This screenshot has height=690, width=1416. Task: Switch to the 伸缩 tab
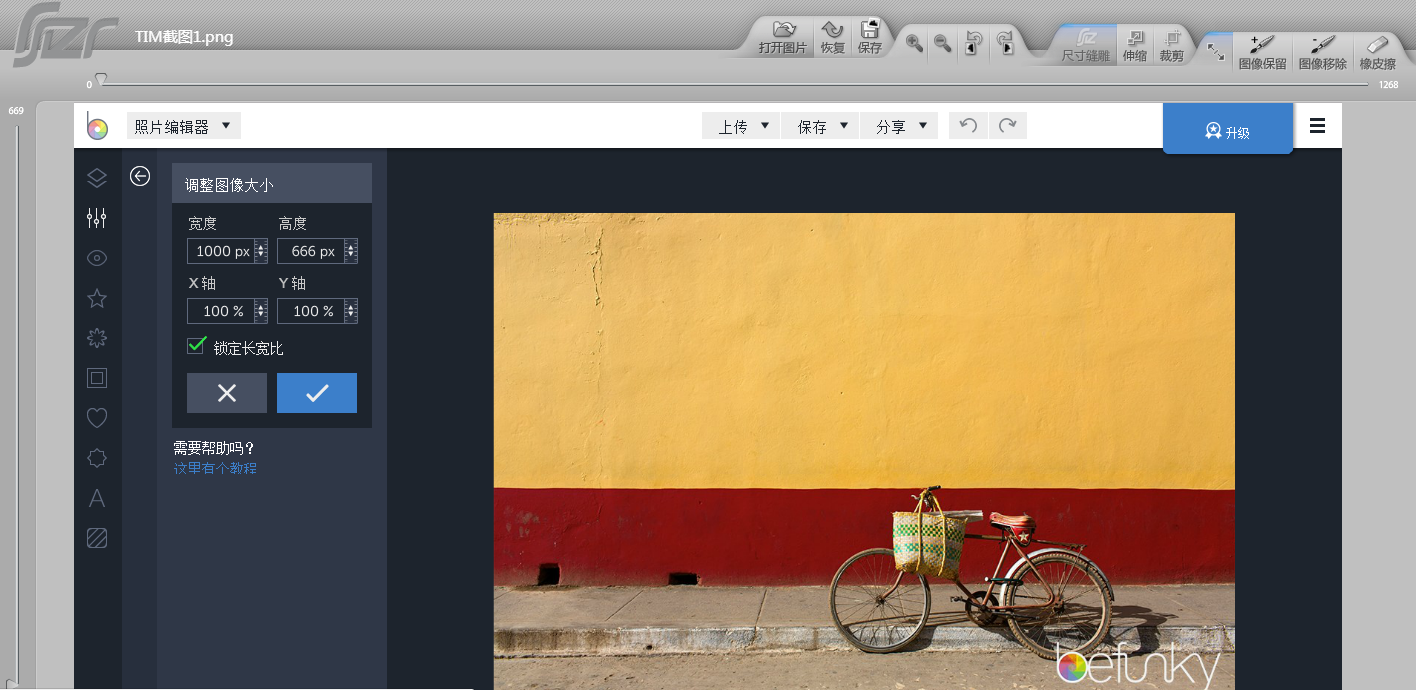(x=1134, y=46)
